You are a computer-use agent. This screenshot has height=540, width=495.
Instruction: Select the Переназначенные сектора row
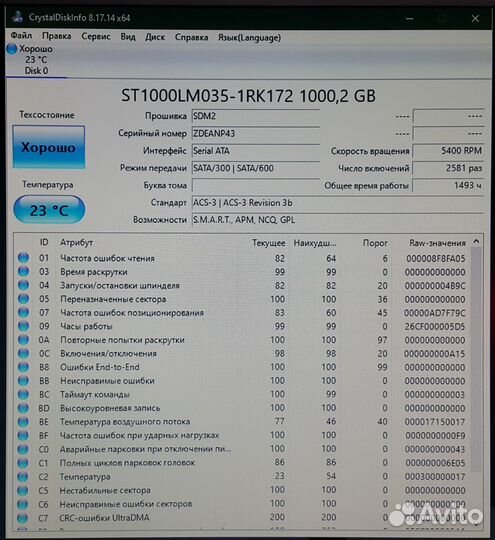[x=243, y=299]
